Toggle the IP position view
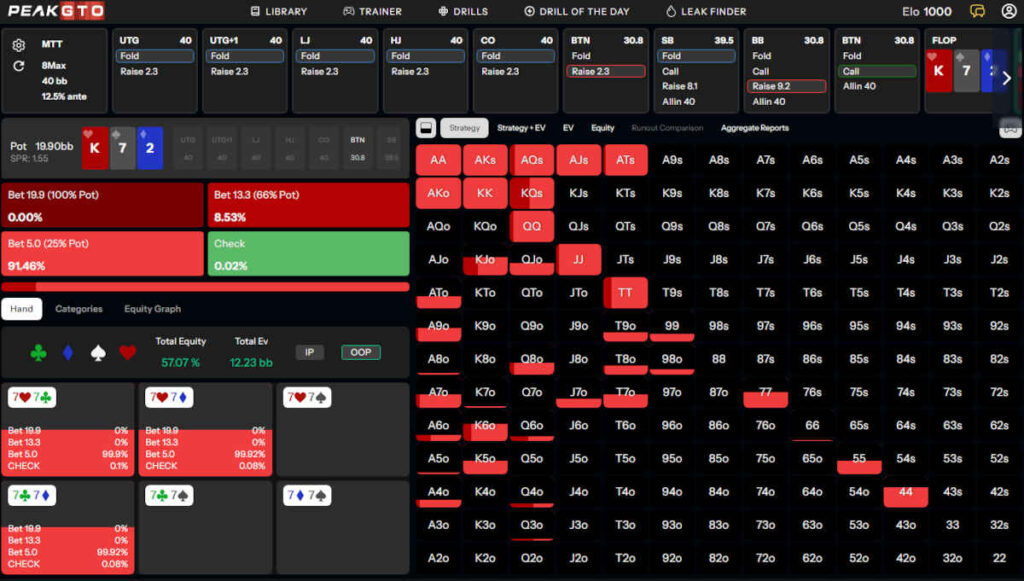This screenshot has width=1024, height=581. pos(309,352)
